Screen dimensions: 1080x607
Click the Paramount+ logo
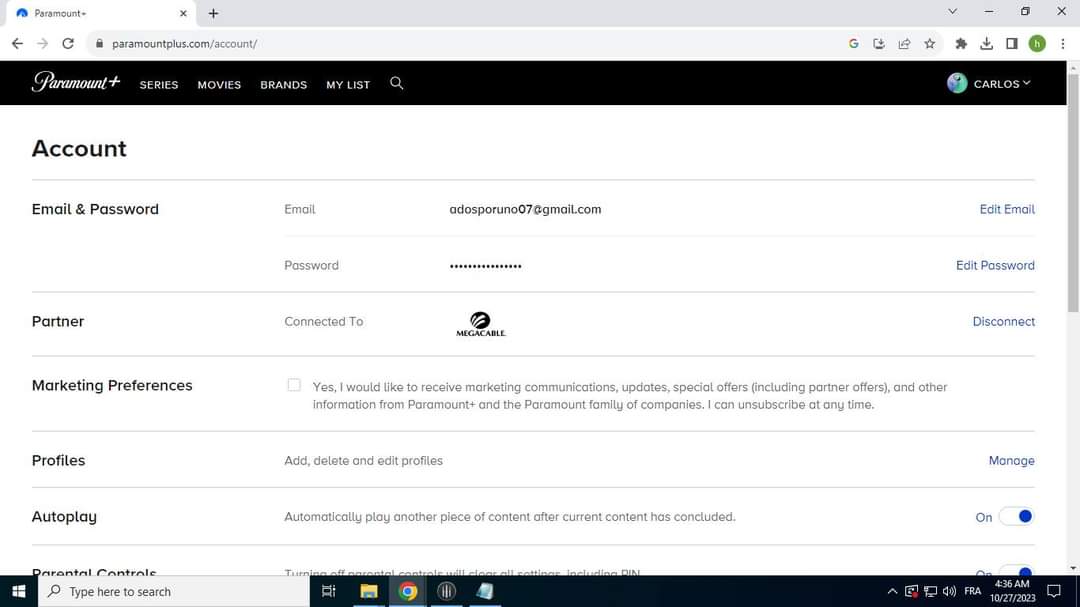point(76,83)
